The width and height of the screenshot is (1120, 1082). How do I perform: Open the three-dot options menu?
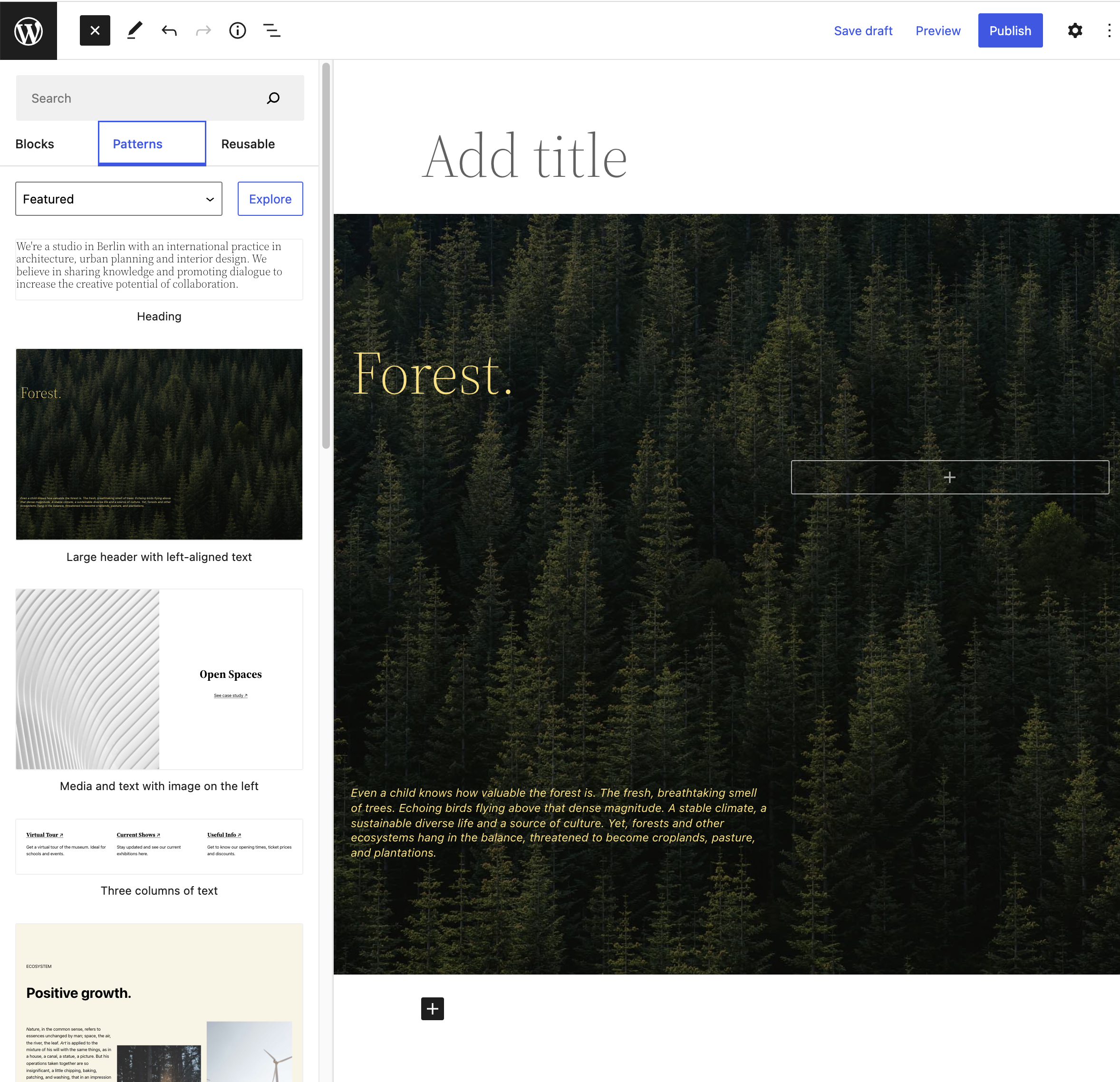coord(1109,30)
